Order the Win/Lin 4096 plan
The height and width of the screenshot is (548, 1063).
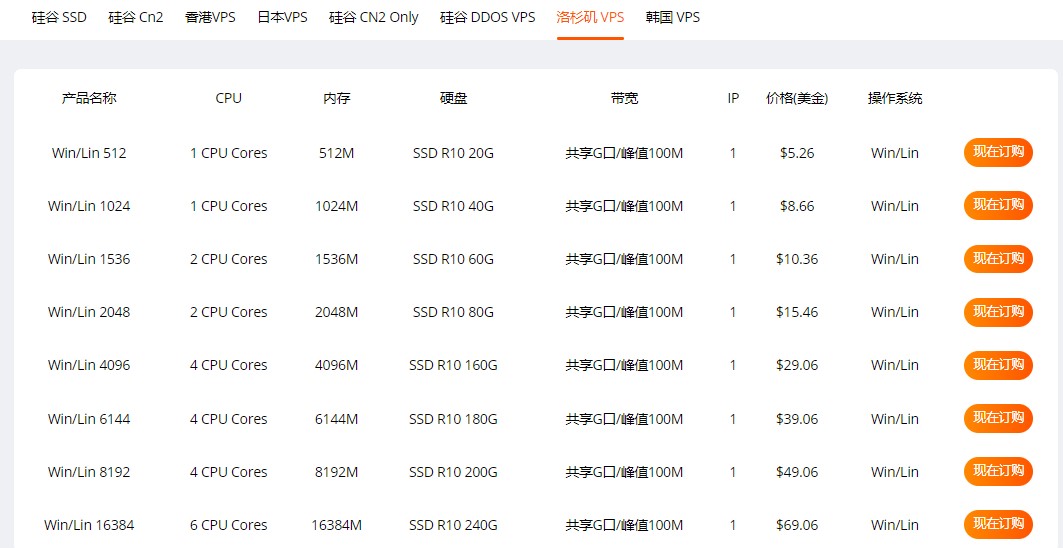[998, 365]
